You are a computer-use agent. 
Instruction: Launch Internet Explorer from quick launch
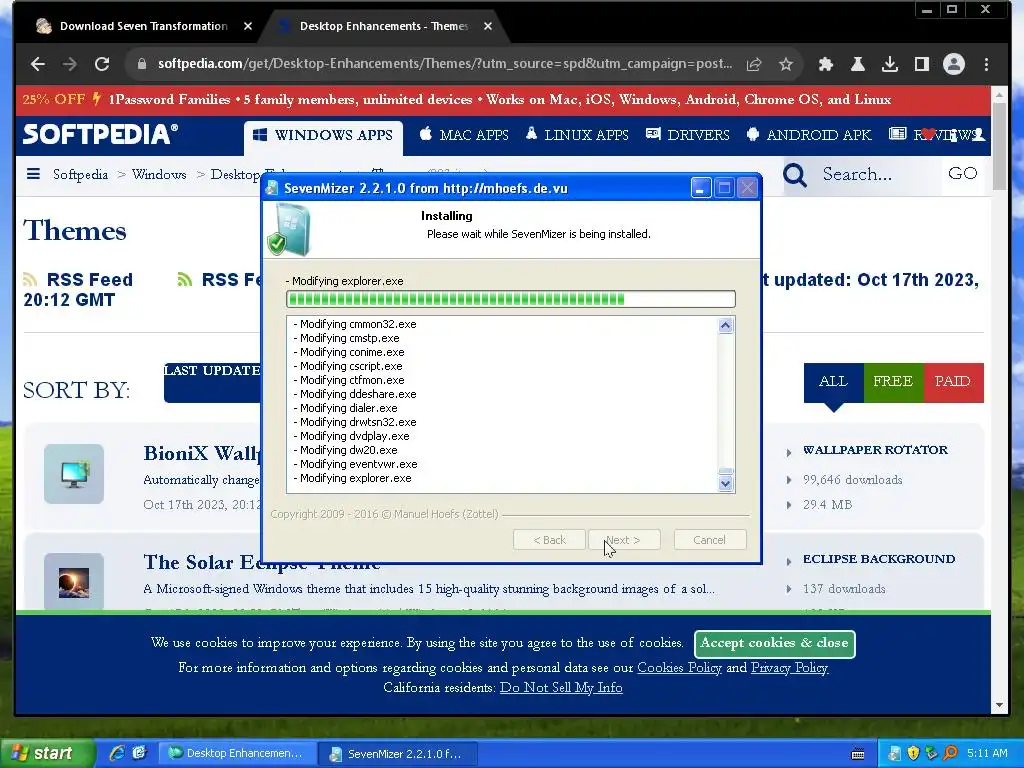[x=117, y=753]
